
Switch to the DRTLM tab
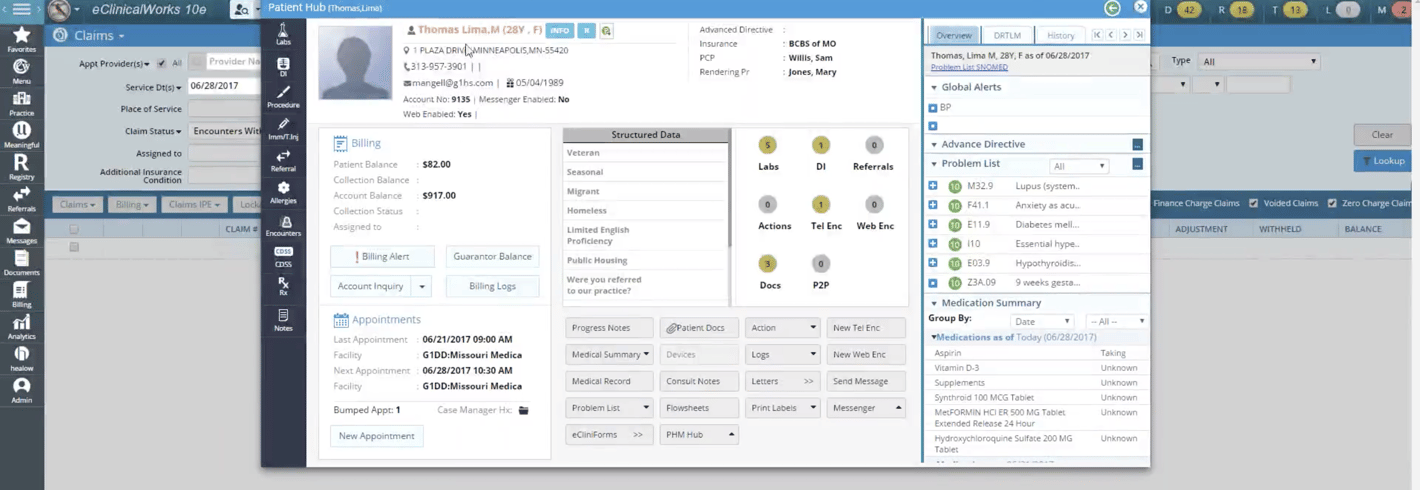coord(1006,35)
